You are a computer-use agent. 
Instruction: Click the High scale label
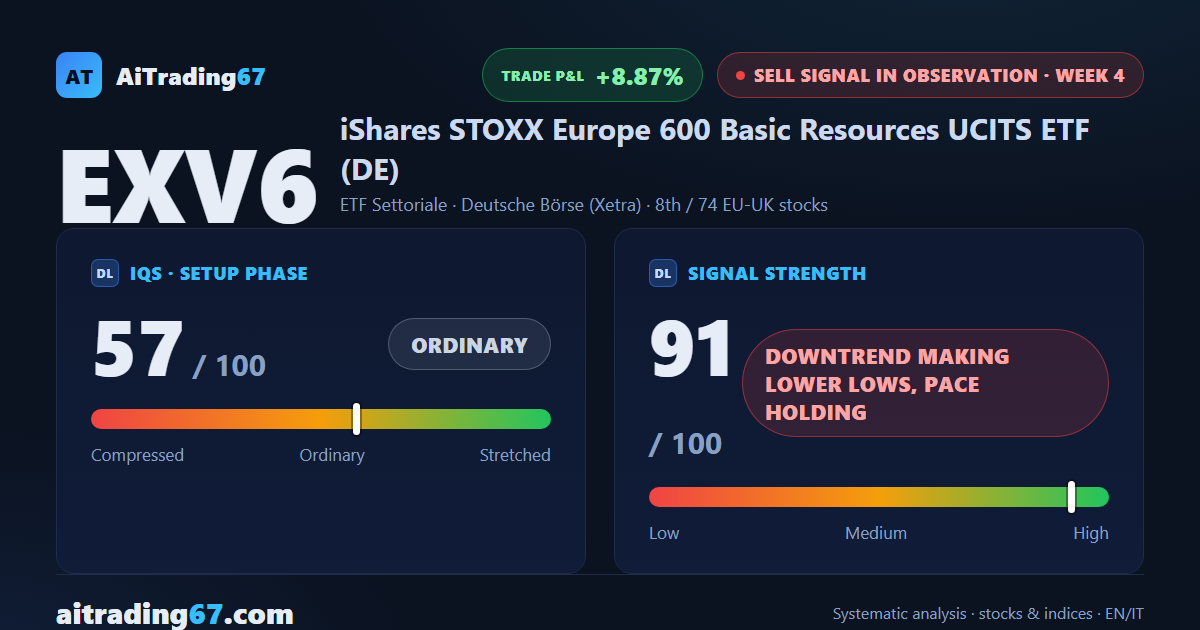[1091, 533]
